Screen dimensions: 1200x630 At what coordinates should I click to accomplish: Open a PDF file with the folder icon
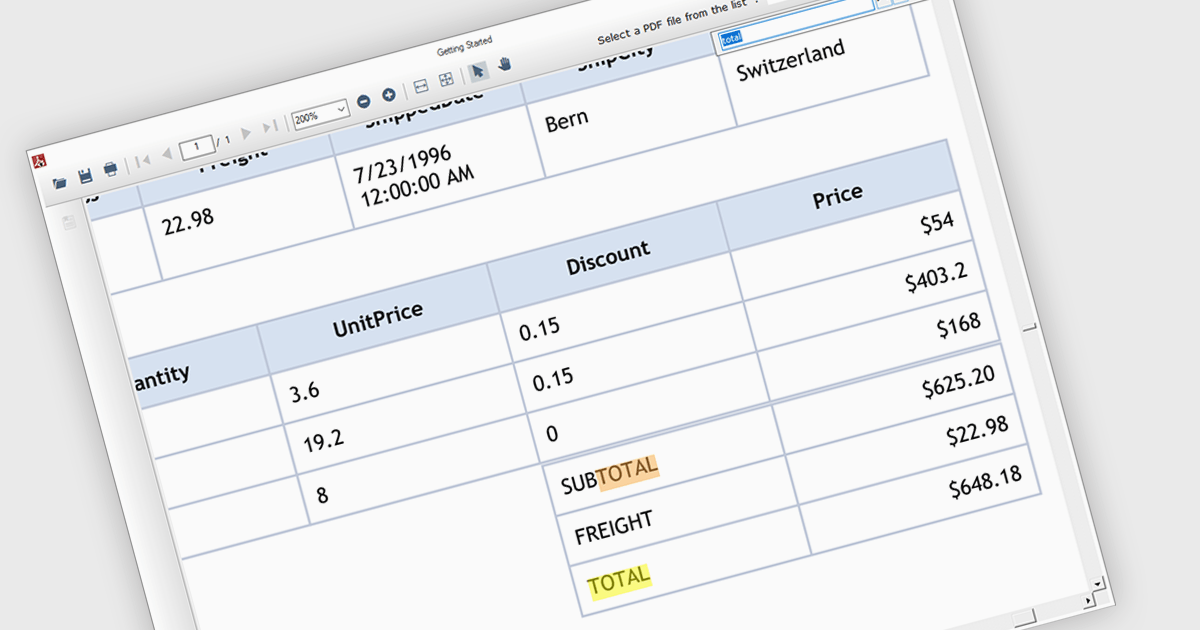click(x=61, y=182)
